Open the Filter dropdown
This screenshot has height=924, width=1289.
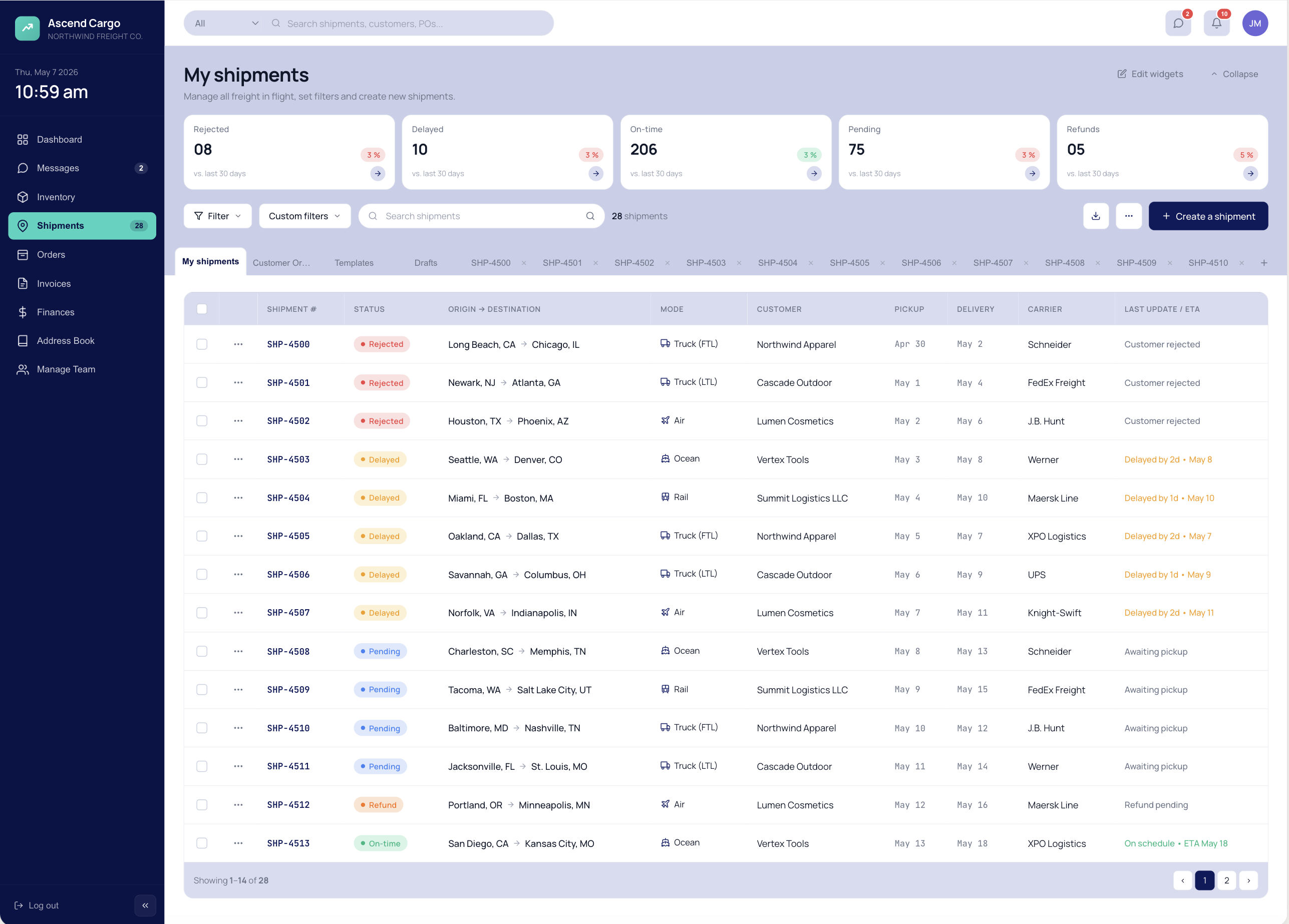218,216
